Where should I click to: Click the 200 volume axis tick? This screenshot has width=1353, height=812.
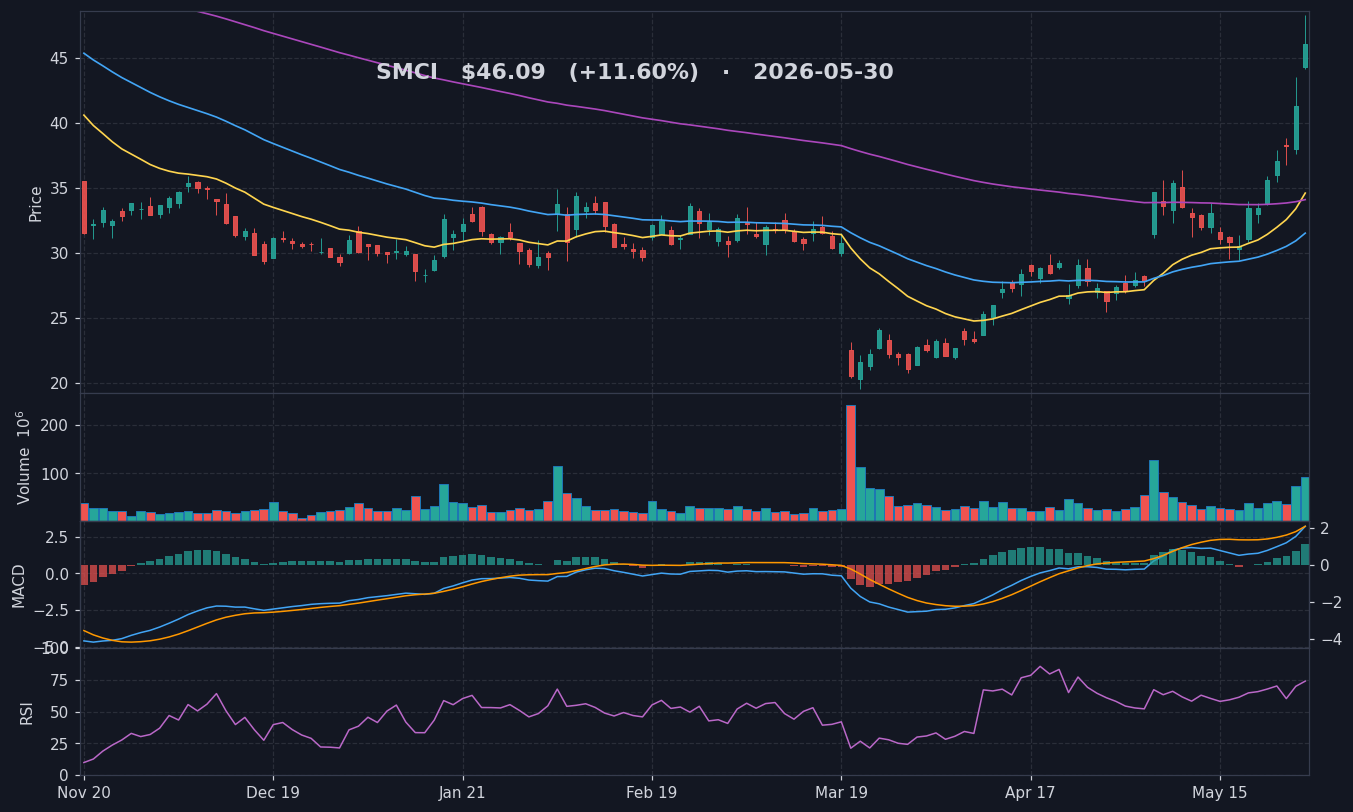[x=54, y=426]
